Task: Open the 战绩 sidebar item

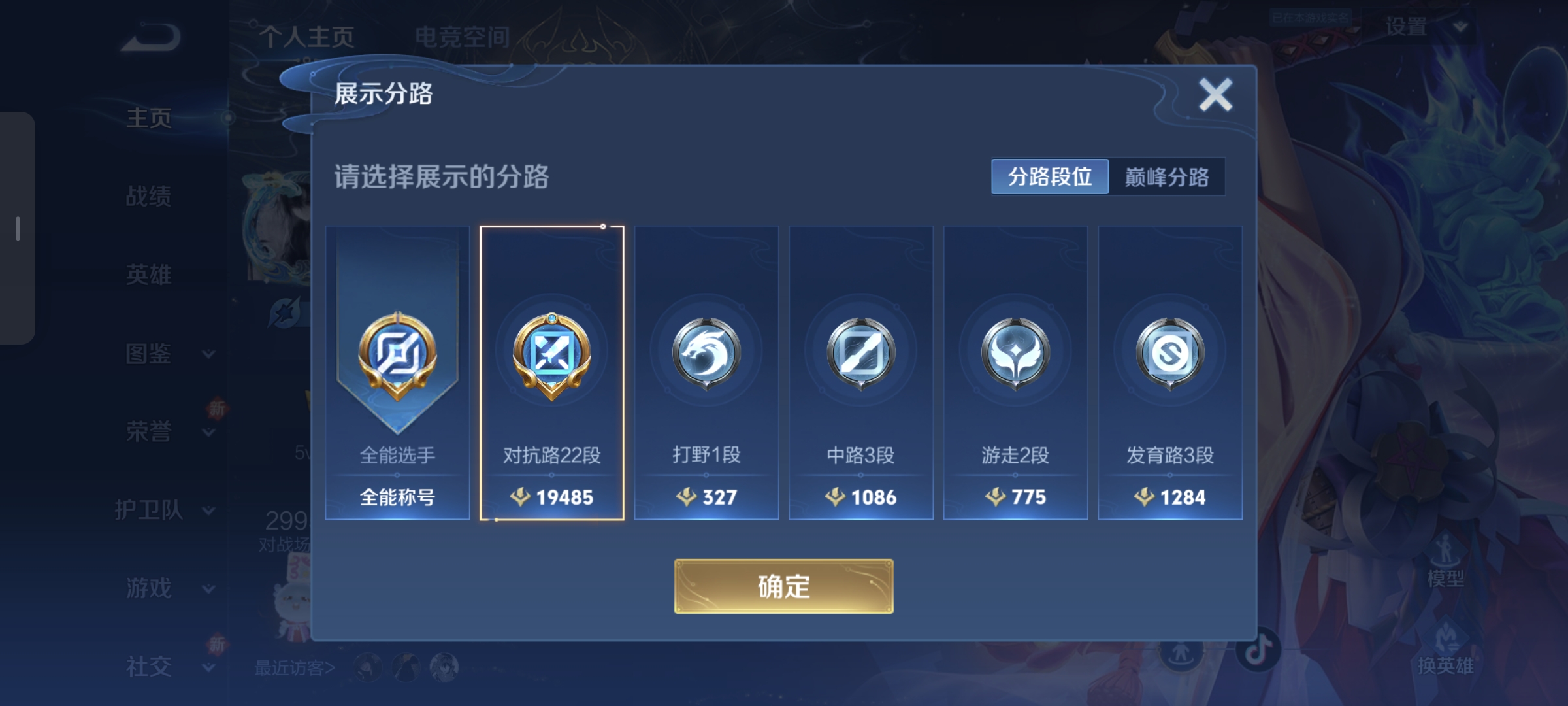Action: [149, 195]
